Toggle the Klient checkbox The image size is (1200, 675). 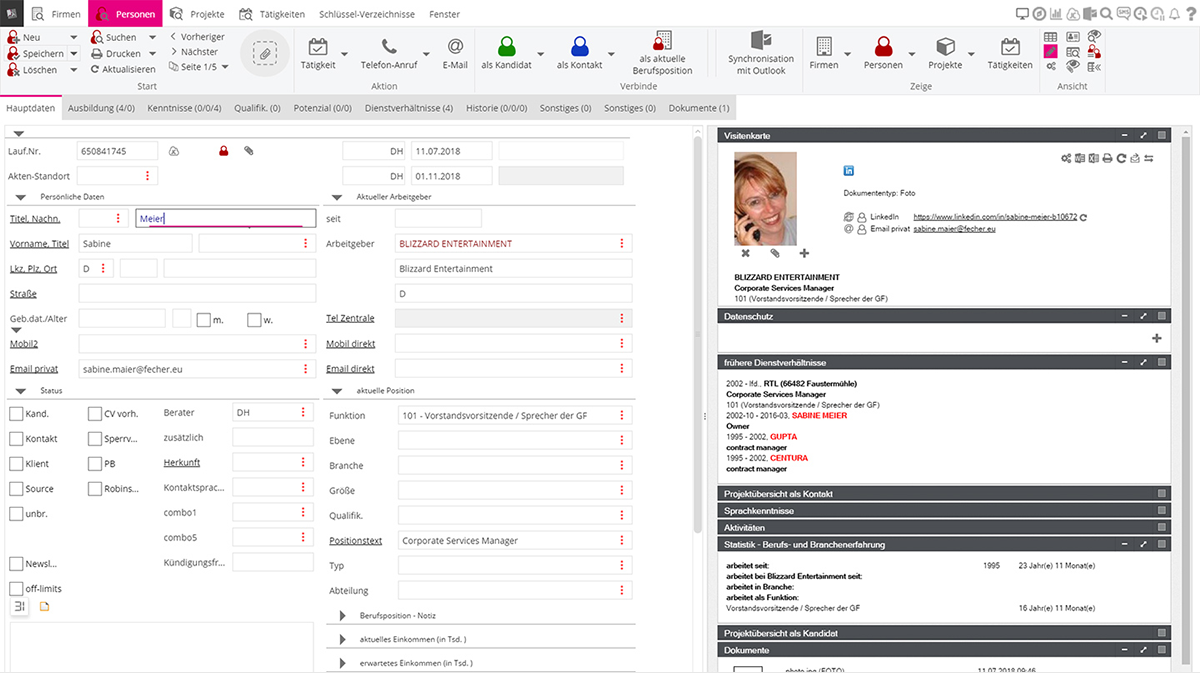coord(16,463)
